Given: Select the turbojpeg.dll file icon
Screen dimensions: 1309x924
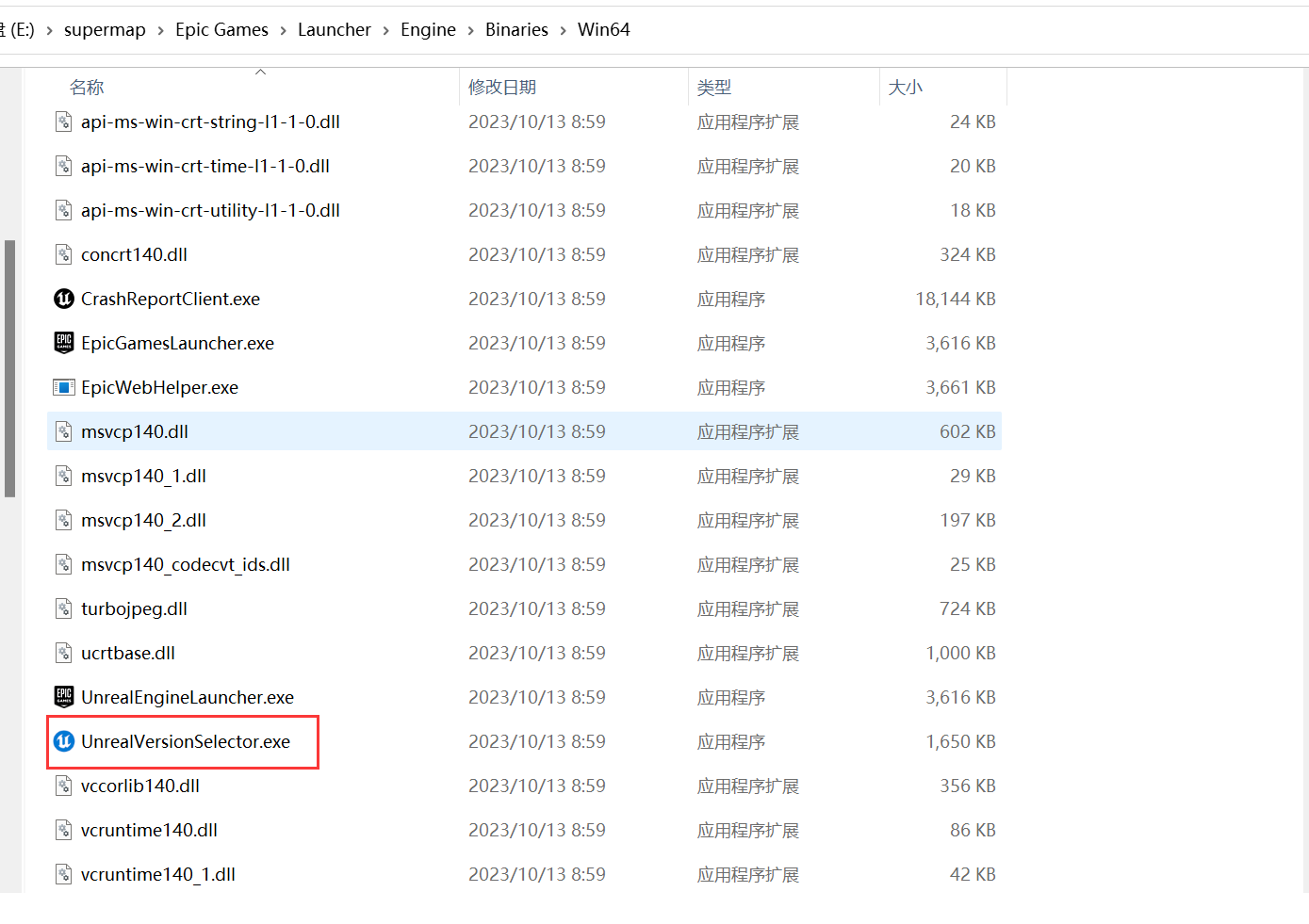Looking at the screenshot, I should 64,608.
